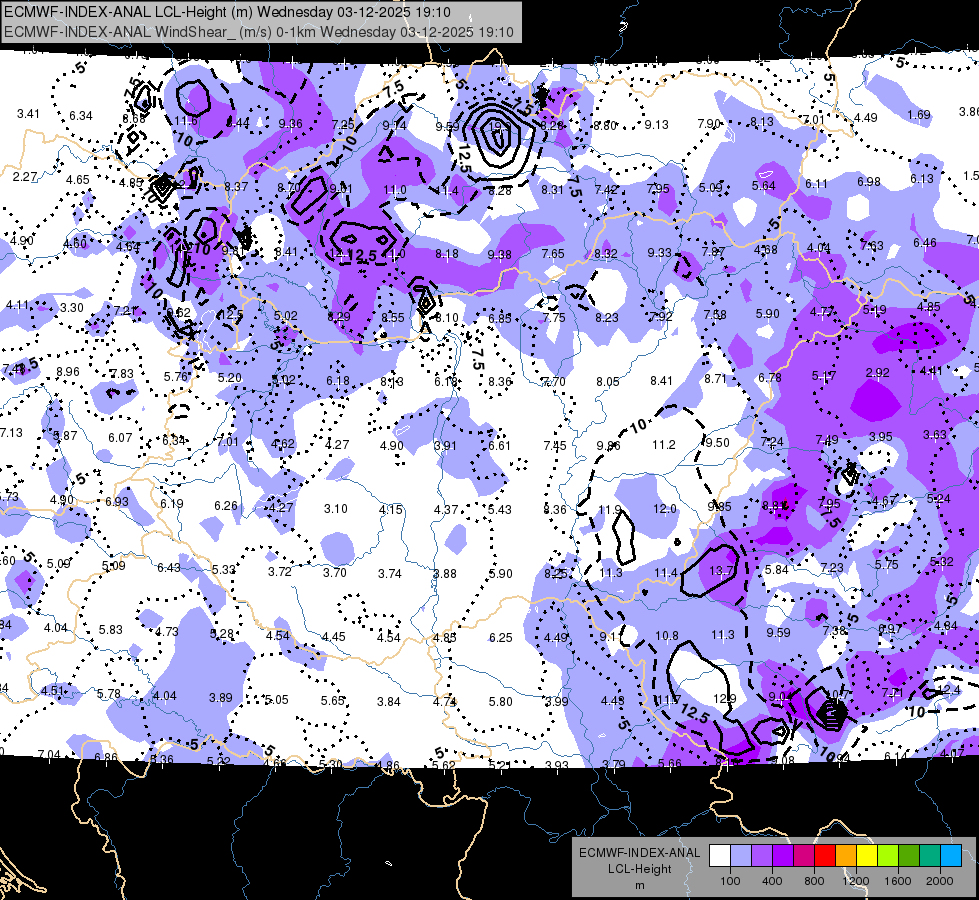This screenshot has width=979, height=900.
Task: Click the wind shear value 10.8
Action: coord(667,636)
